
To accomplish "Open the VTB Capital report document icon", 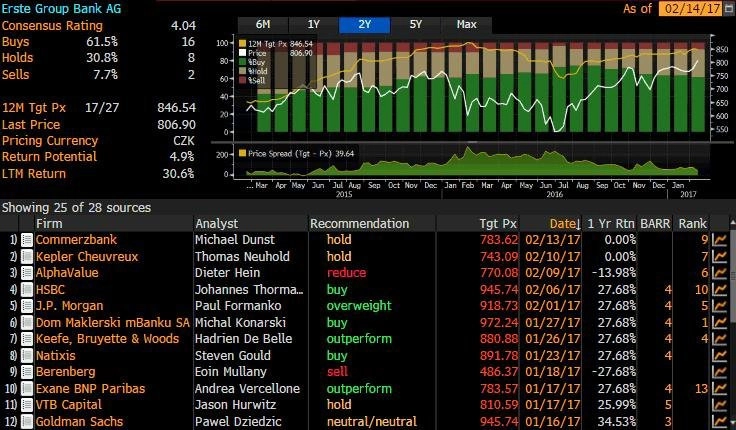I will [x=27, y=405].
